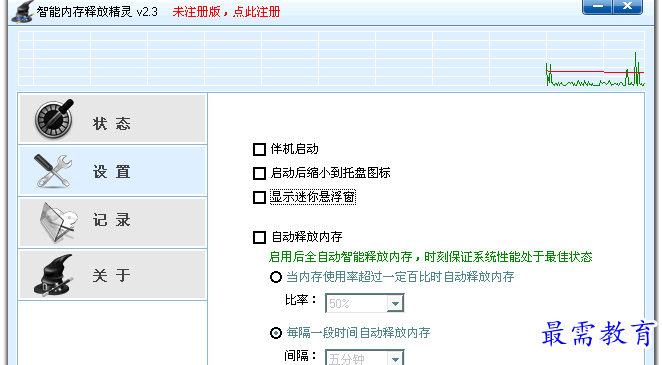The height and width of the screenshot is (365, 663).
Task: Minimize the window with the minus button
Action: pos(597,7)
